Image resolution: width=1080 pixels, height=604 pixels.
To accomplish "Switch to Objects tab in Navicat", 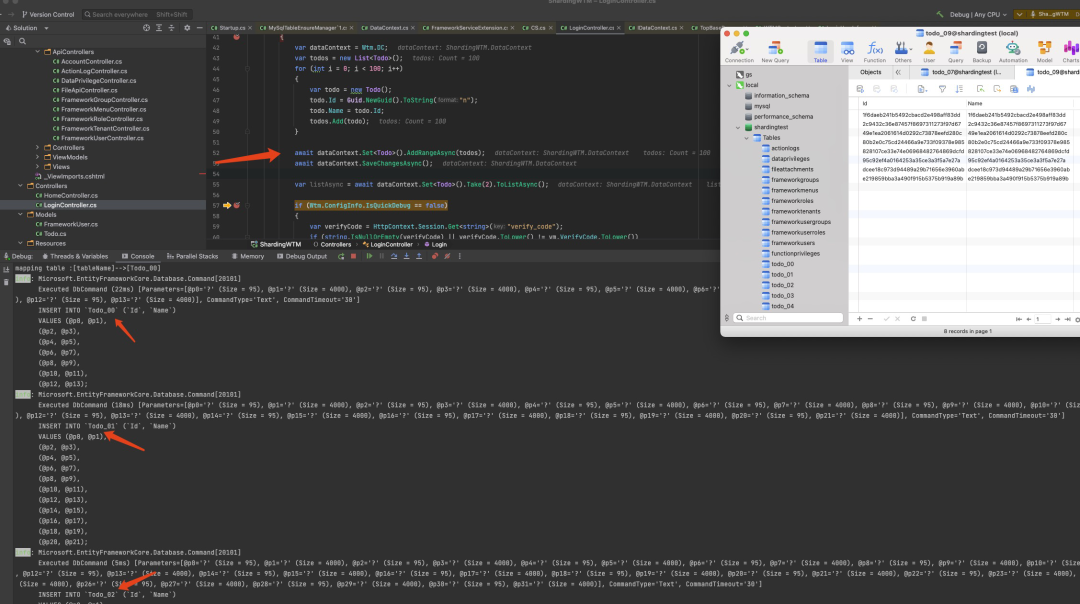I will click(x=871, y=72).
